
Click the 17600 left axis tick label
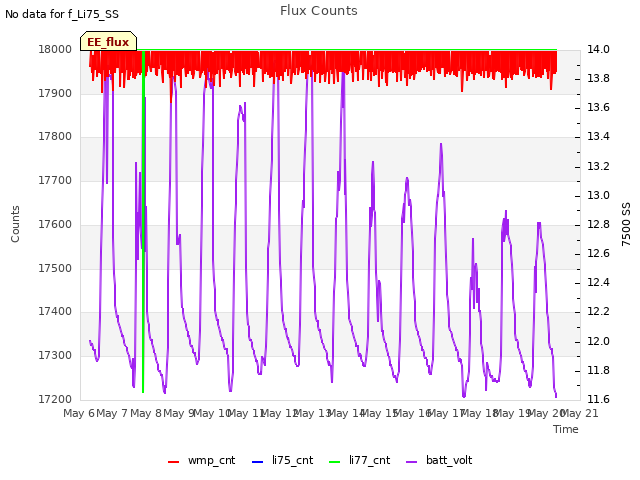(x=55, y=224)
